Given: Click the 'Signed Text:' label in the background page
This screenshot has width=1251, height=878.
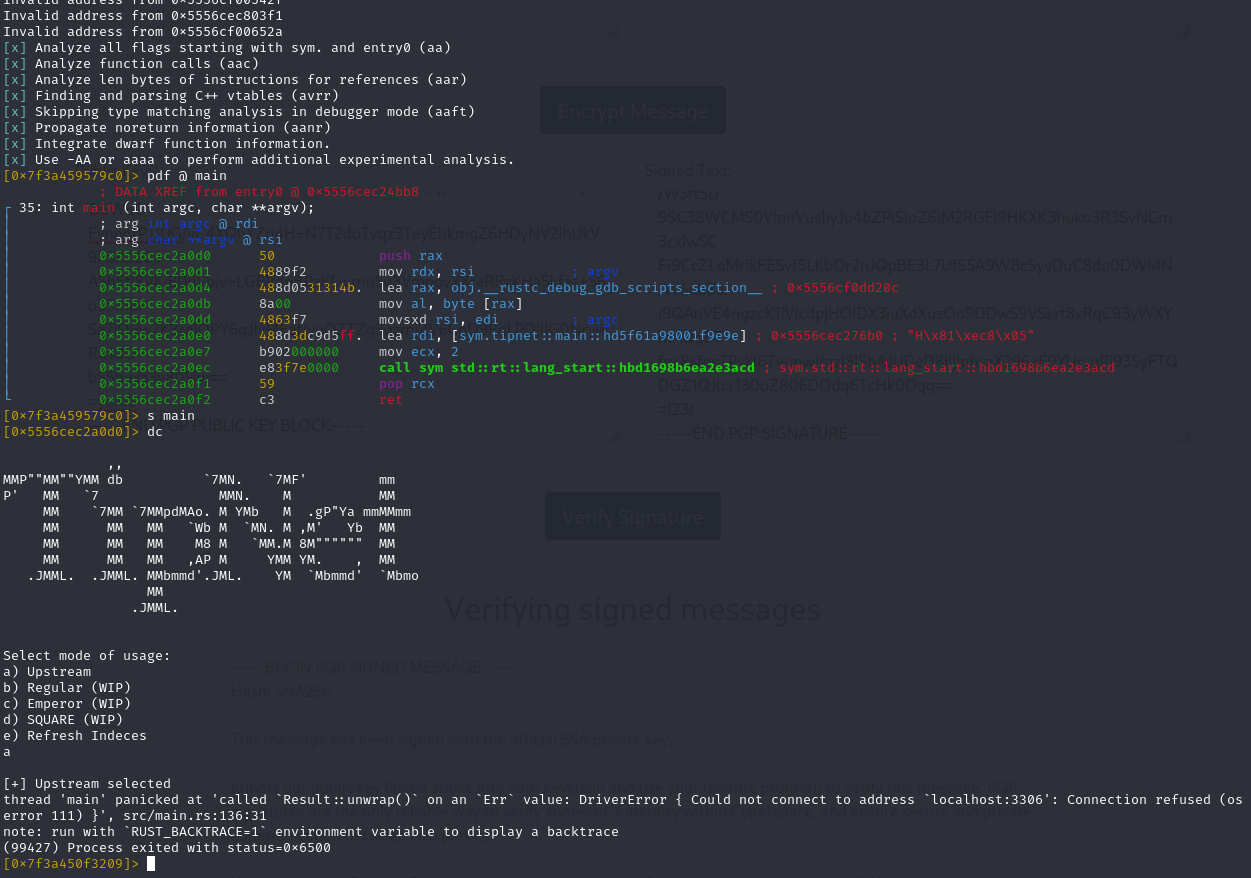Looking at the screenshot, I should [688, 170].
